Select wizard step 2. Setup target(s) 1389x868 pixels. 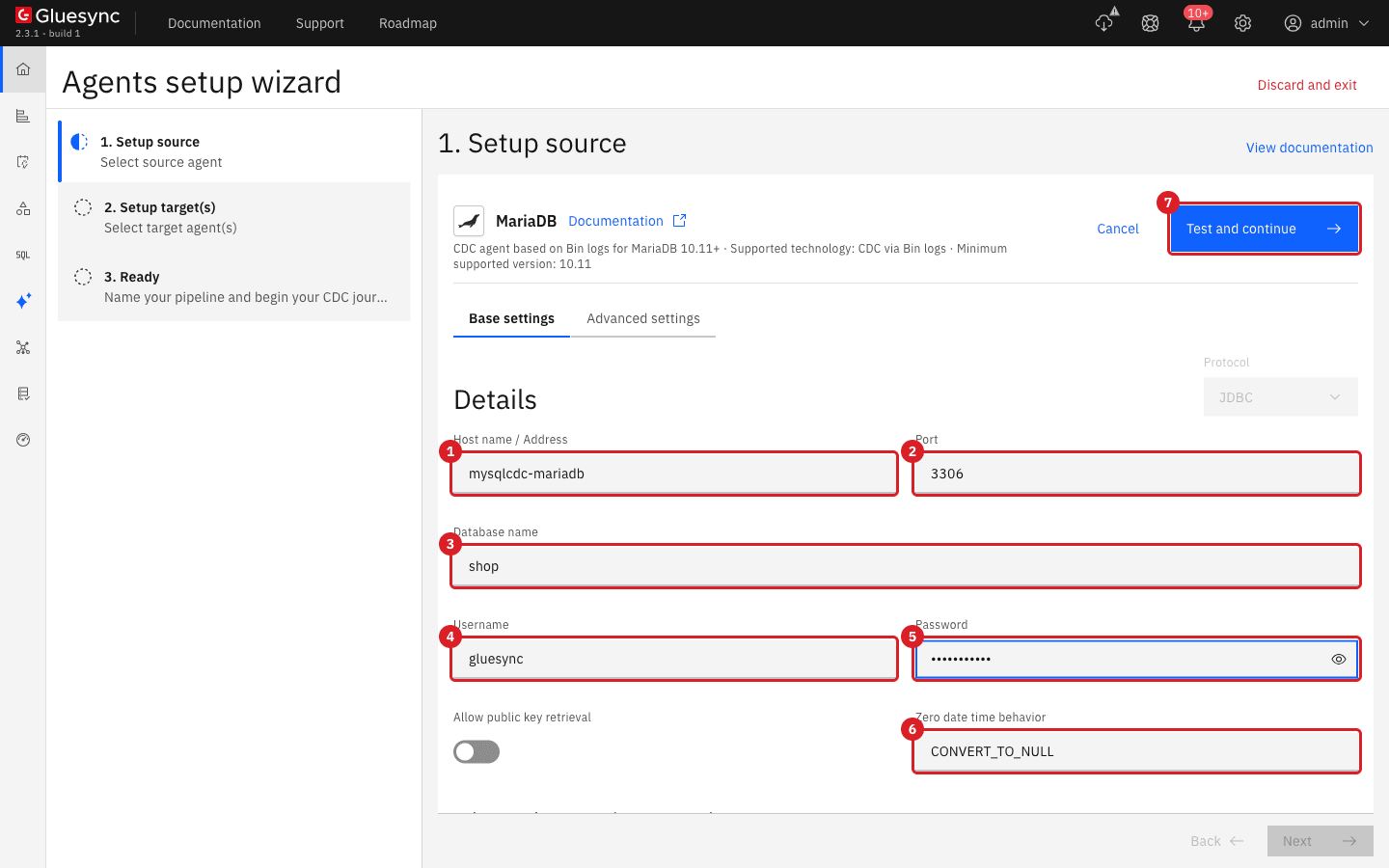(x=235, y=217)
